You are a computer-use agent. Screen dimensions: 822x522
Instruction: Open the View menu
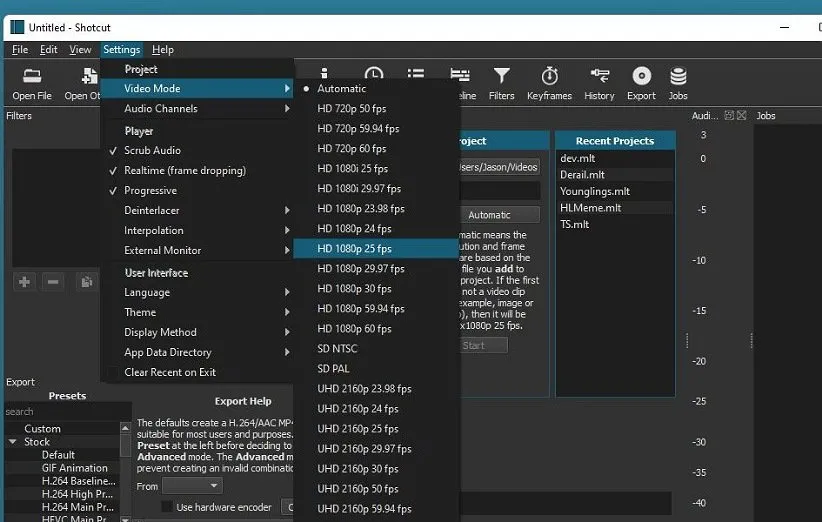tap(80, 50)
